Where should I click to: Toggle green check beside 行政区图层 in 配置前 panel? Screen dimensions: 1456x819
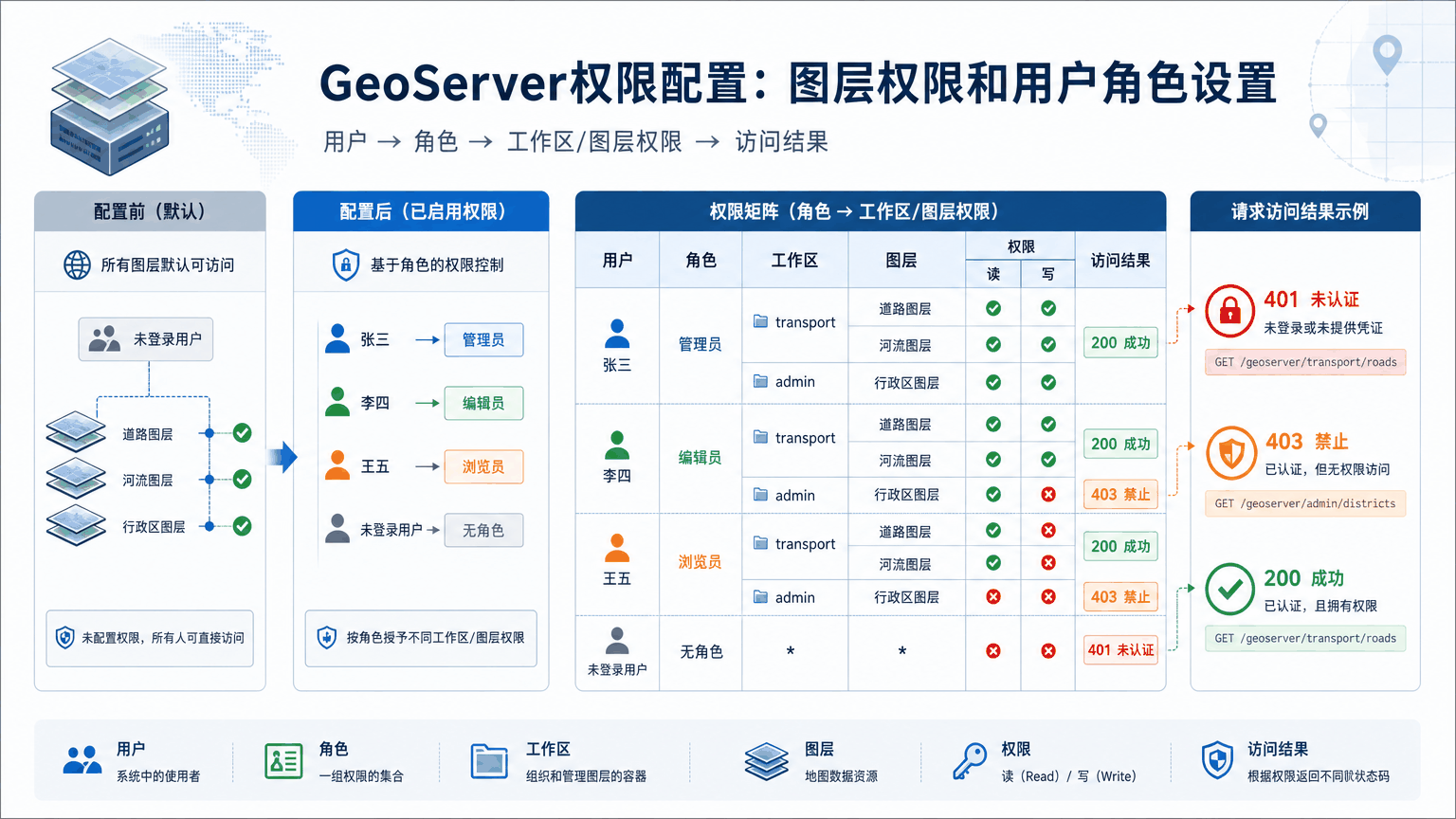click(243, 525)
